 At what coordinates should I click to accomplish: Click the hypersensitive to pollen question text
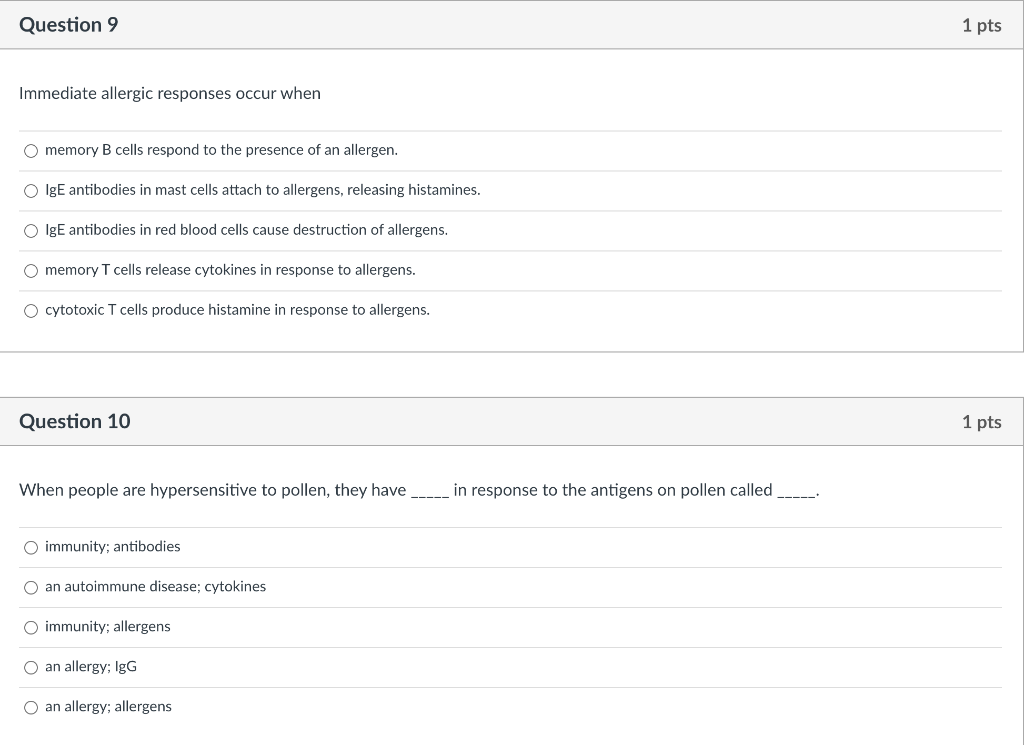pyautogui.click(x=419, y=490)
